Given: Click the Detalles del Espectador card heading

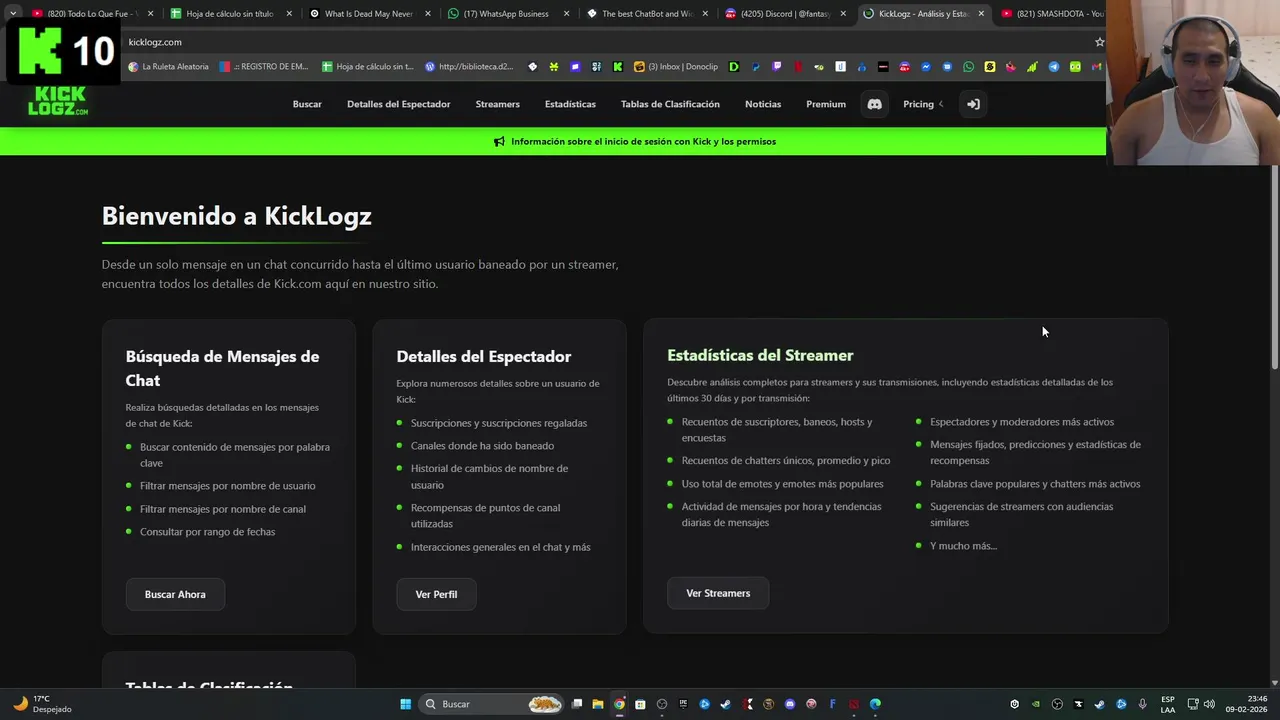Looking at the screenshot, I should (x=484, y=356).
